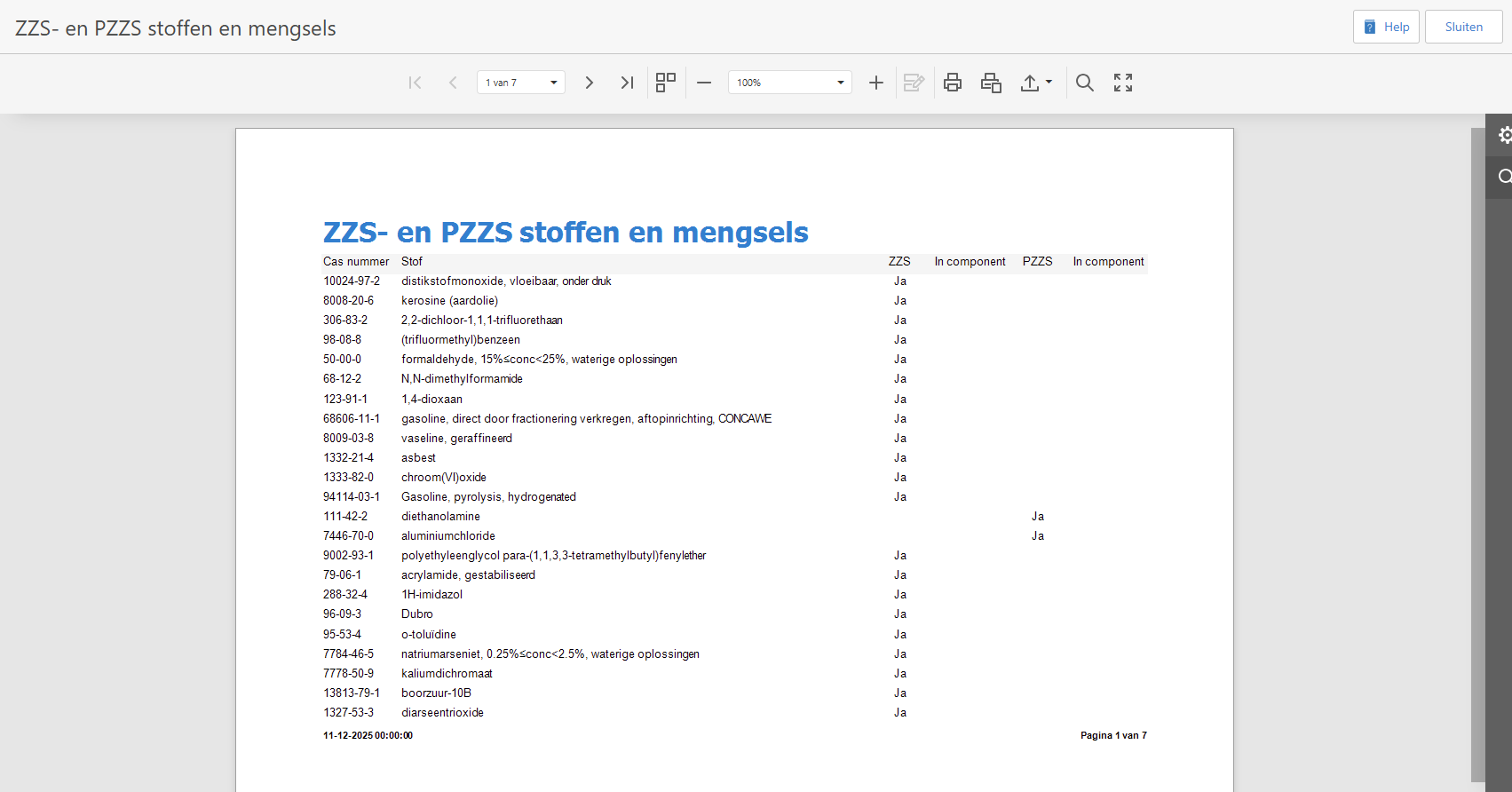Toggle the edit fields icon in toolbar

[914, 83]
